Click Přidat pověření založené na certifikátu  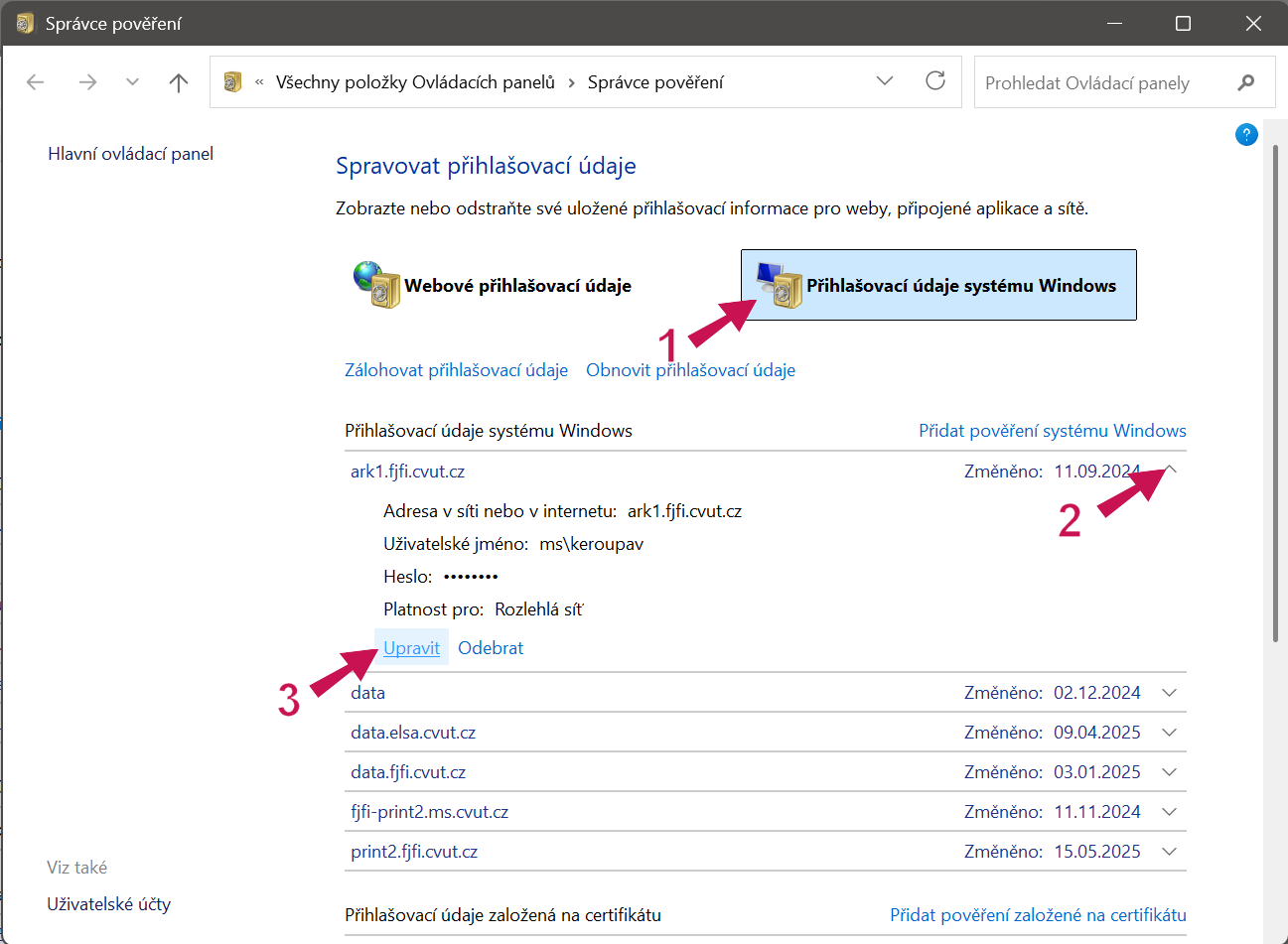click(x=1038, y=915)
